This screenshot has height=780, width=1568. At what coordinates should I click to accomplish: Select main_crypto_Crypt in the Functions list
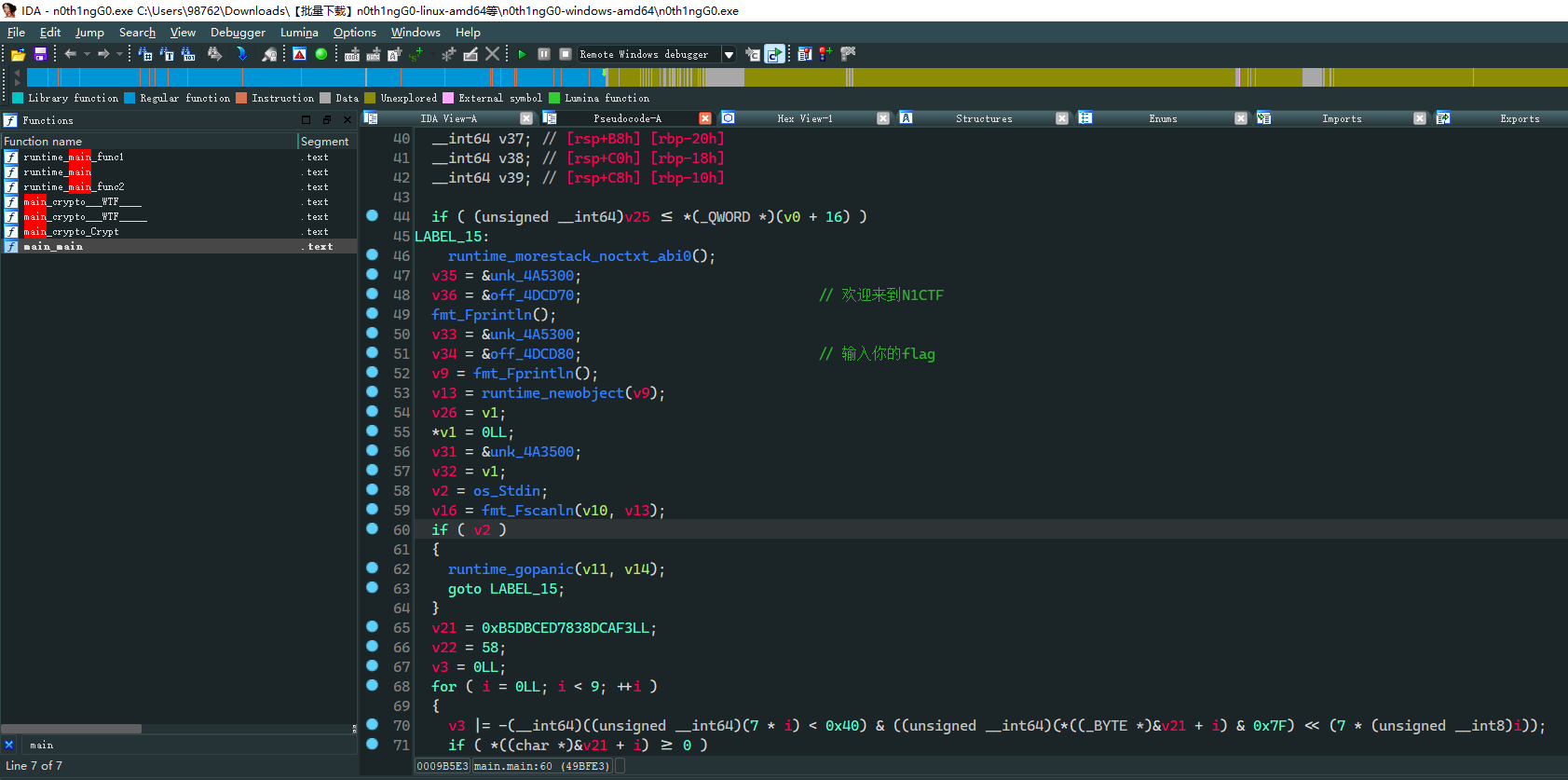tap(71, 231)
